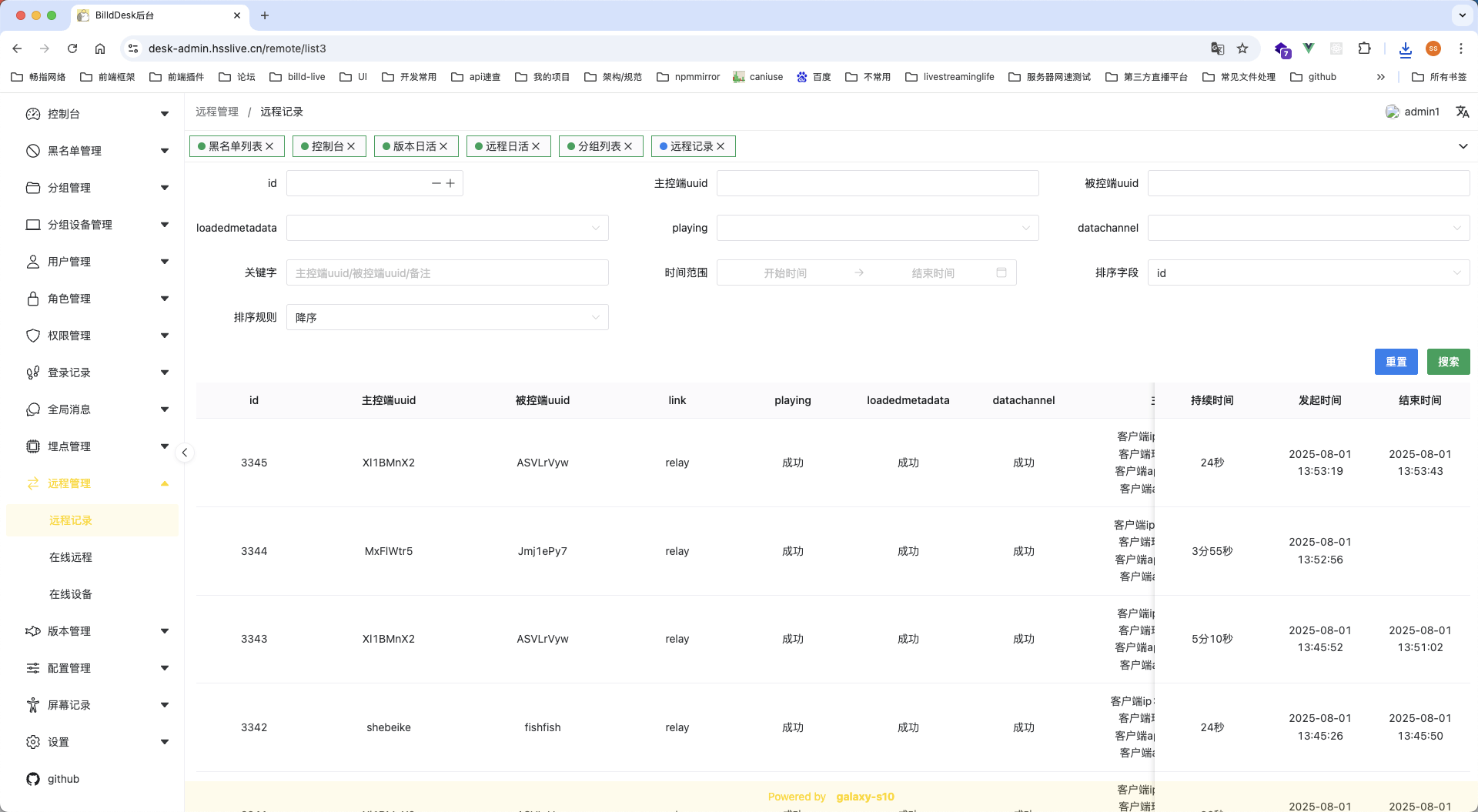The width and height of the screenshot is (1478, 812).
Task: Click the 搜索 search button
Action: click(x=1449, y=362)
